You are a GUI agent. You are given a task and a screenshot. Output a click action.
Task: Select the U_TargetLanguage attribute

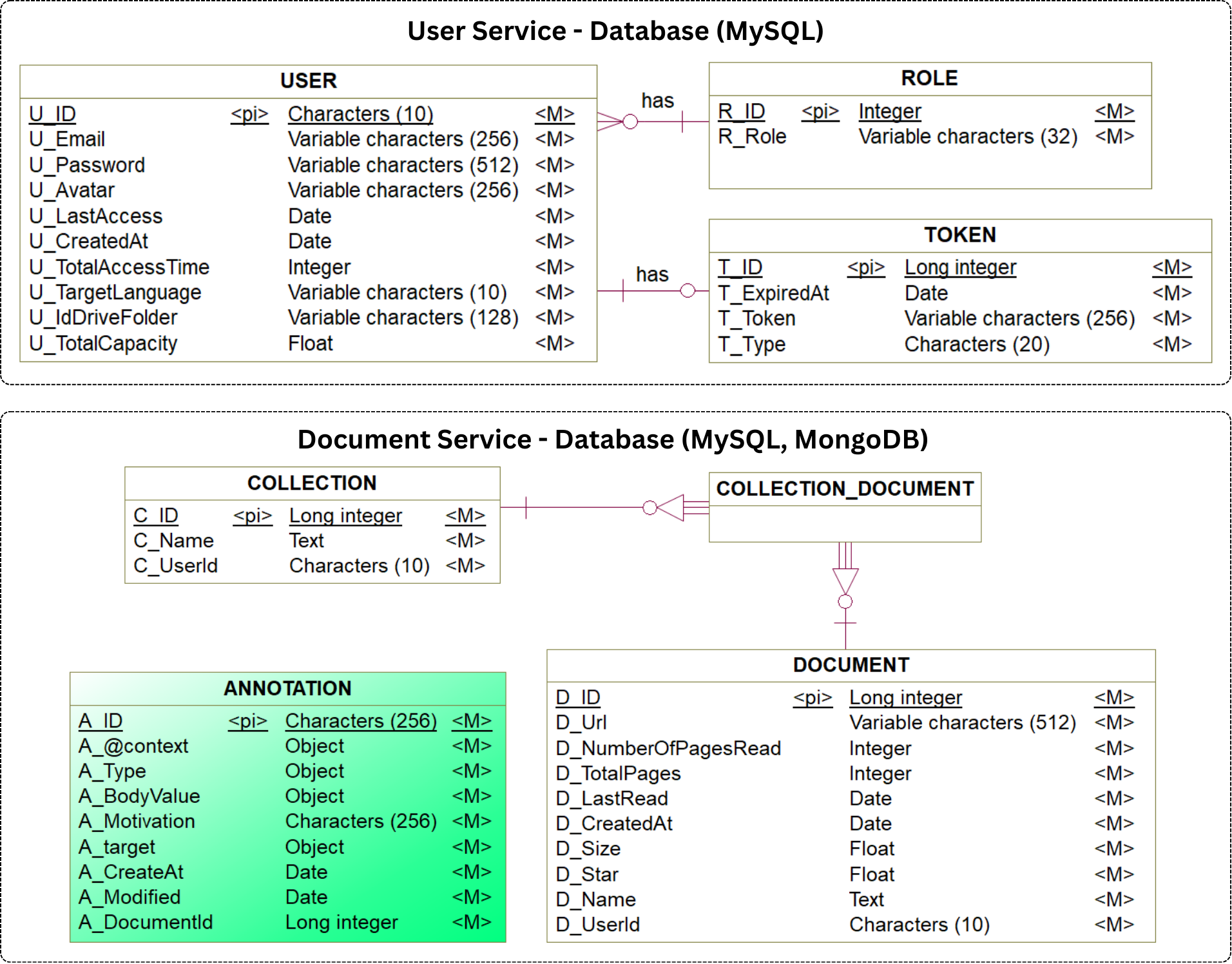[115, 293]
